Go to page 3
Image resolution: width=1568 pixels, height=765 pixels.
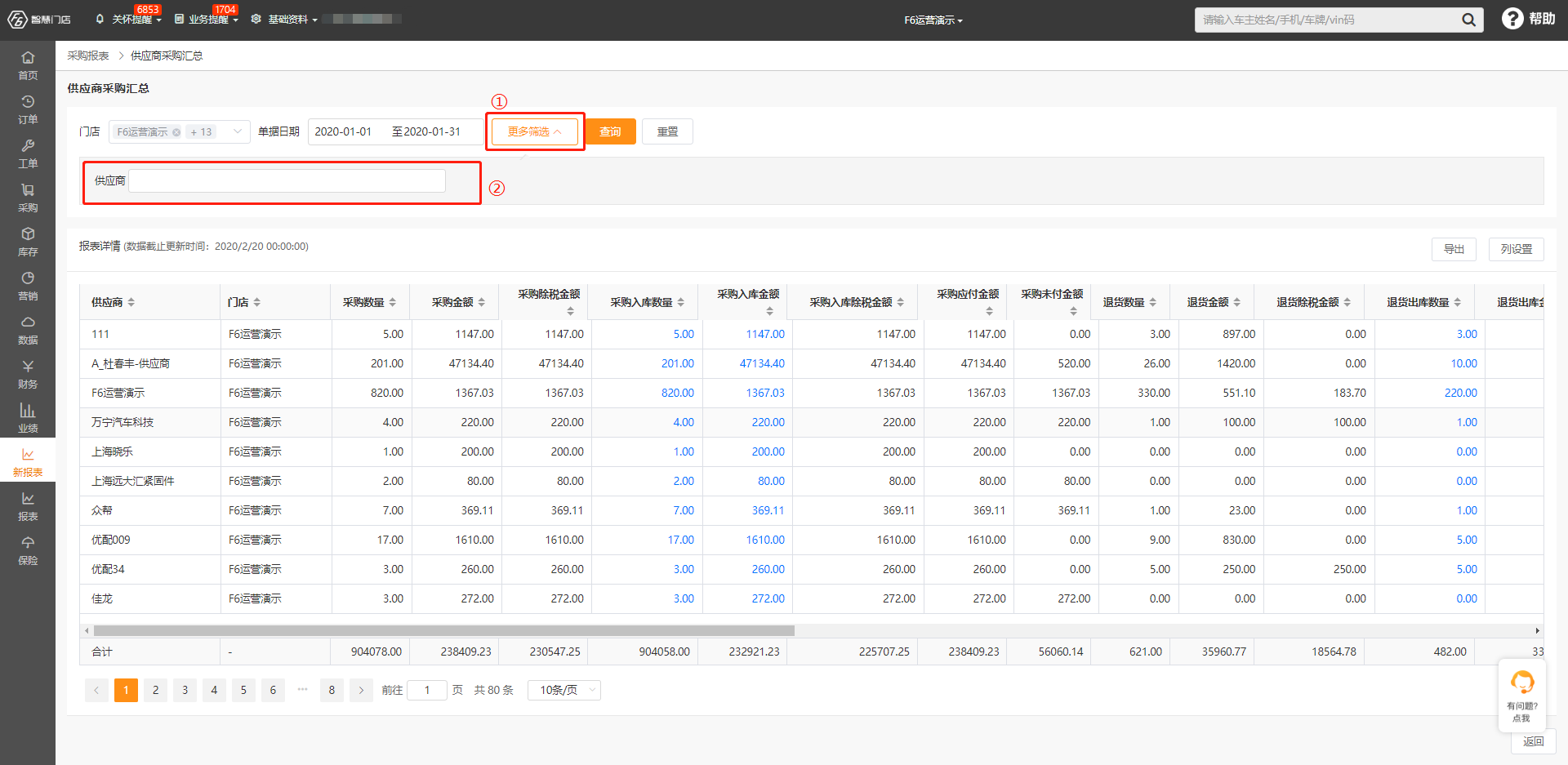pos(185,690)
